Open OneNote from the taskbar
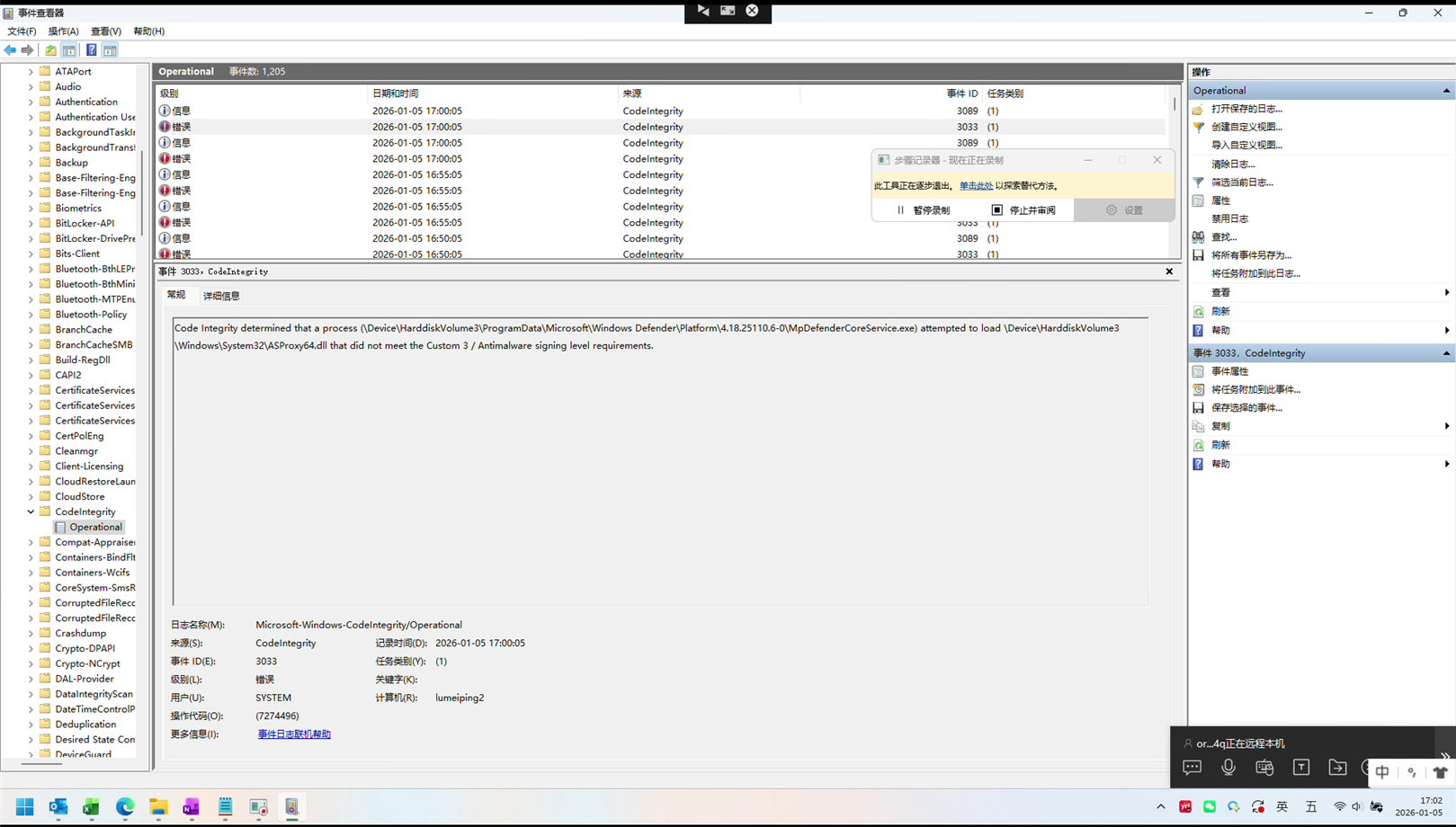 coord(192,807)
